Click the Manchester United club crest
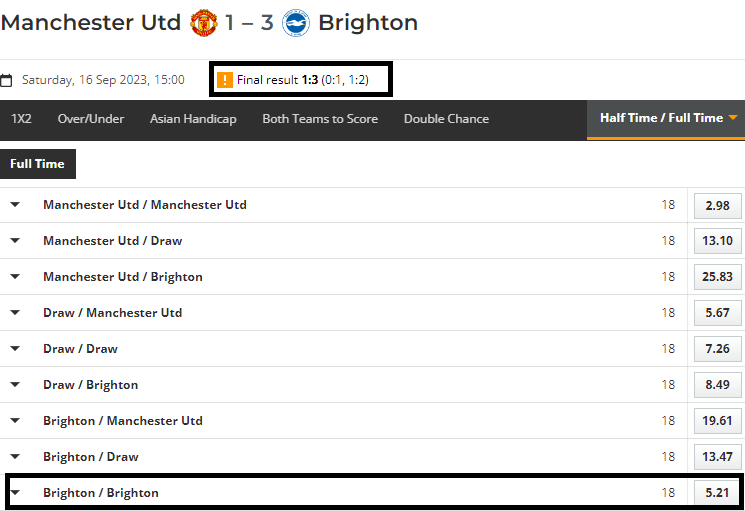This screenshot has width=745, height=511. [203, 23]
